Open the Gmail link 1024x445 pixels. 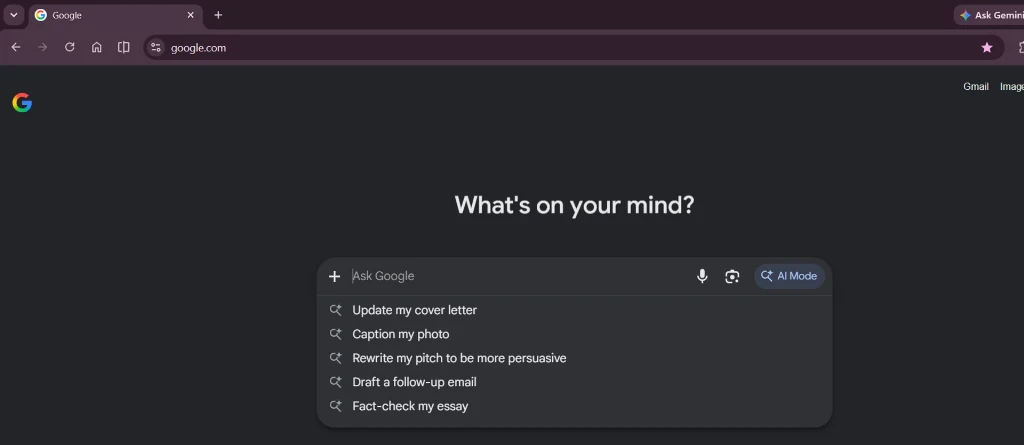[976, 86]
